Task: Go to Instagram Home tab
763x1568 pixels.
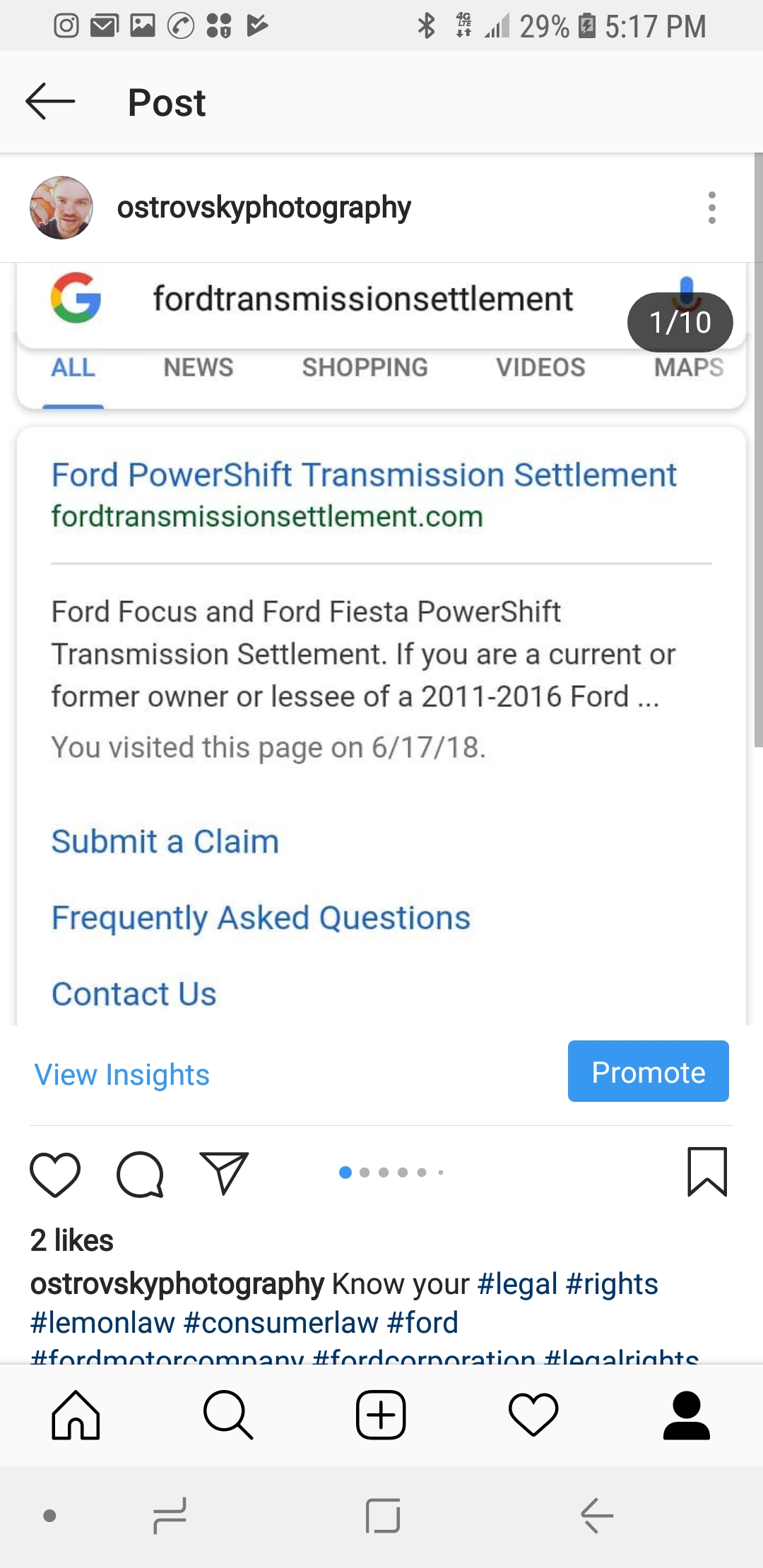Action: coord(76,1415)
